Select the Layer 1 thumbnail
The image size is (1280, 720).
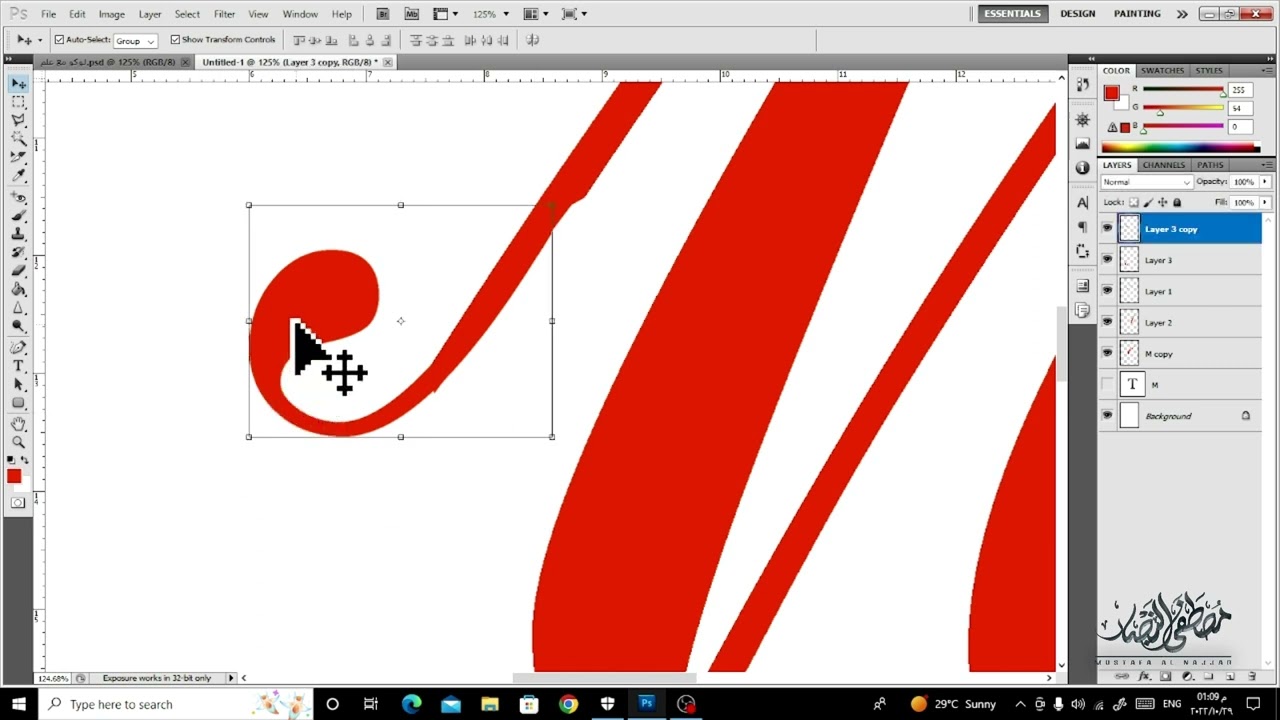pos(1129,291)
